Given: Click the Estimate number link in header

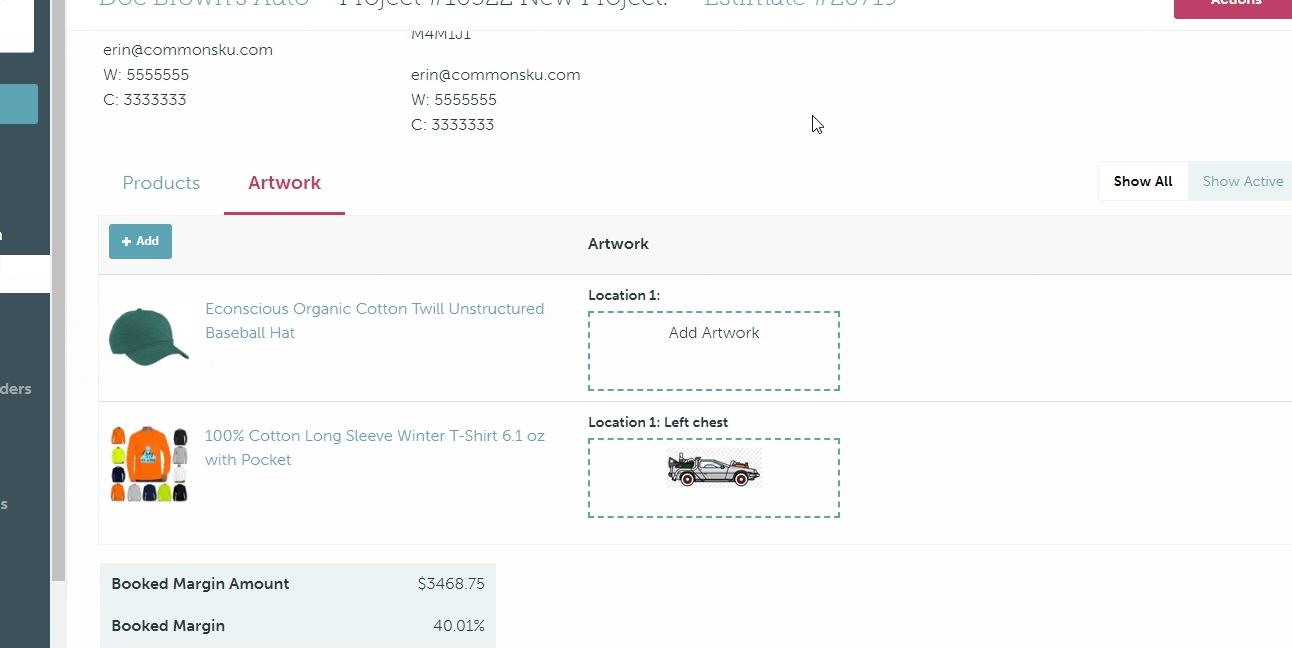Looking at the screenshot, I should pyautogui.click(x=799, y=4).
